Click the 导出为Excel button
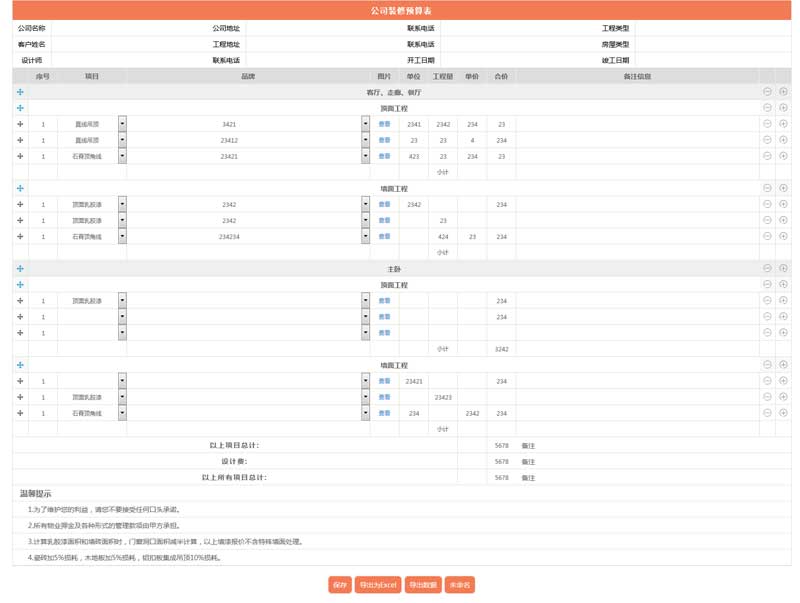 378,585
